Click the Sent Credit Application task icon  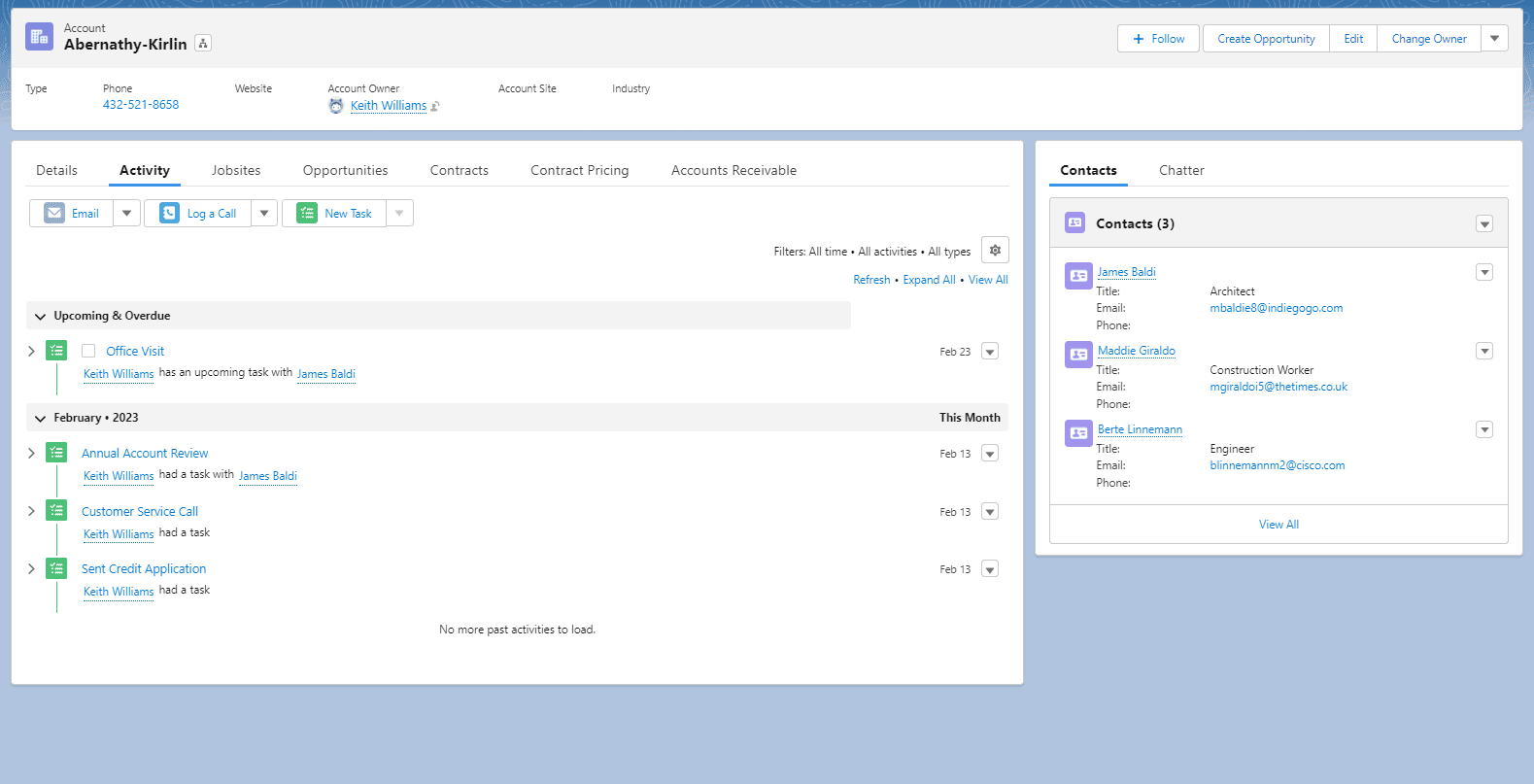[56, 568]
